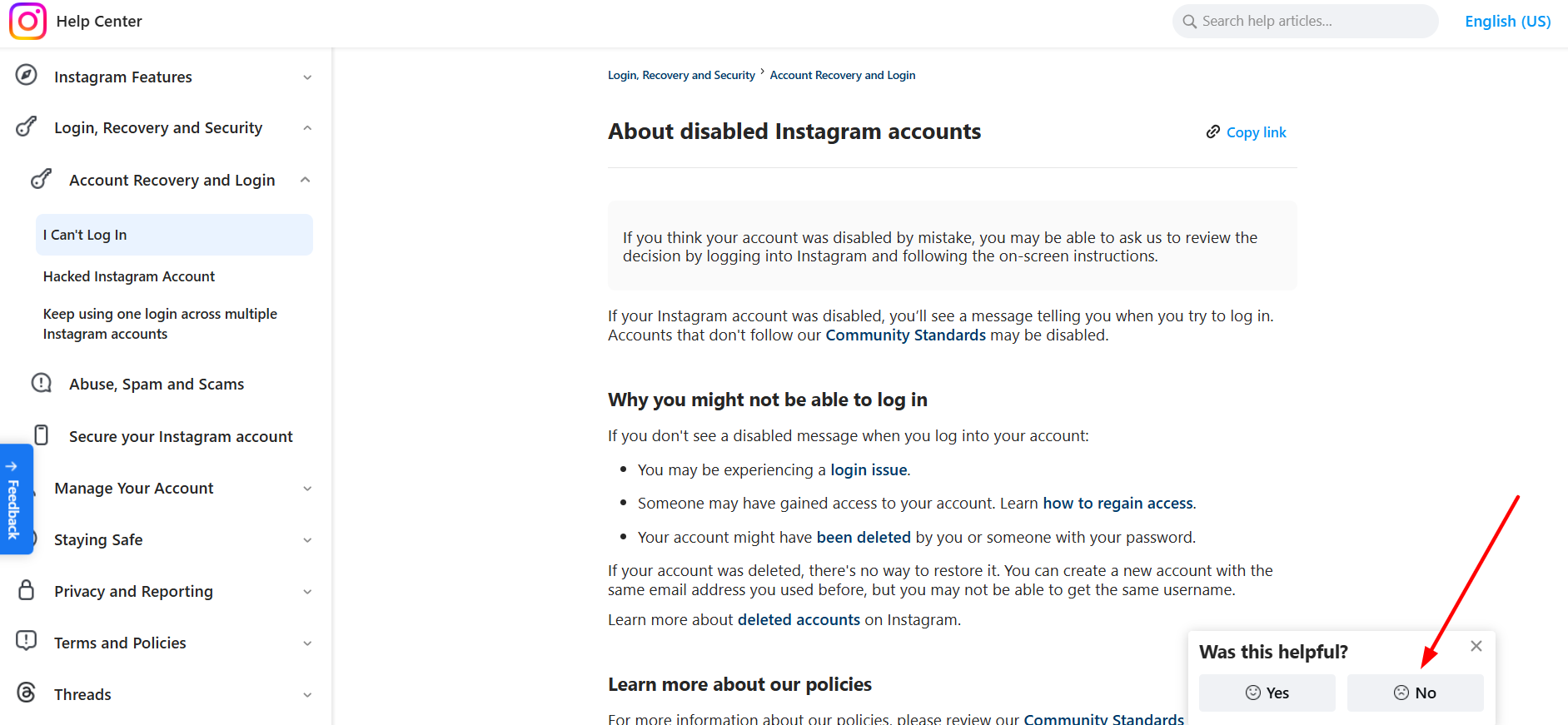Click the exclamation icon beside Terms and Policies
Viewport: 1568px width, 725px height.
pos(27,641)
